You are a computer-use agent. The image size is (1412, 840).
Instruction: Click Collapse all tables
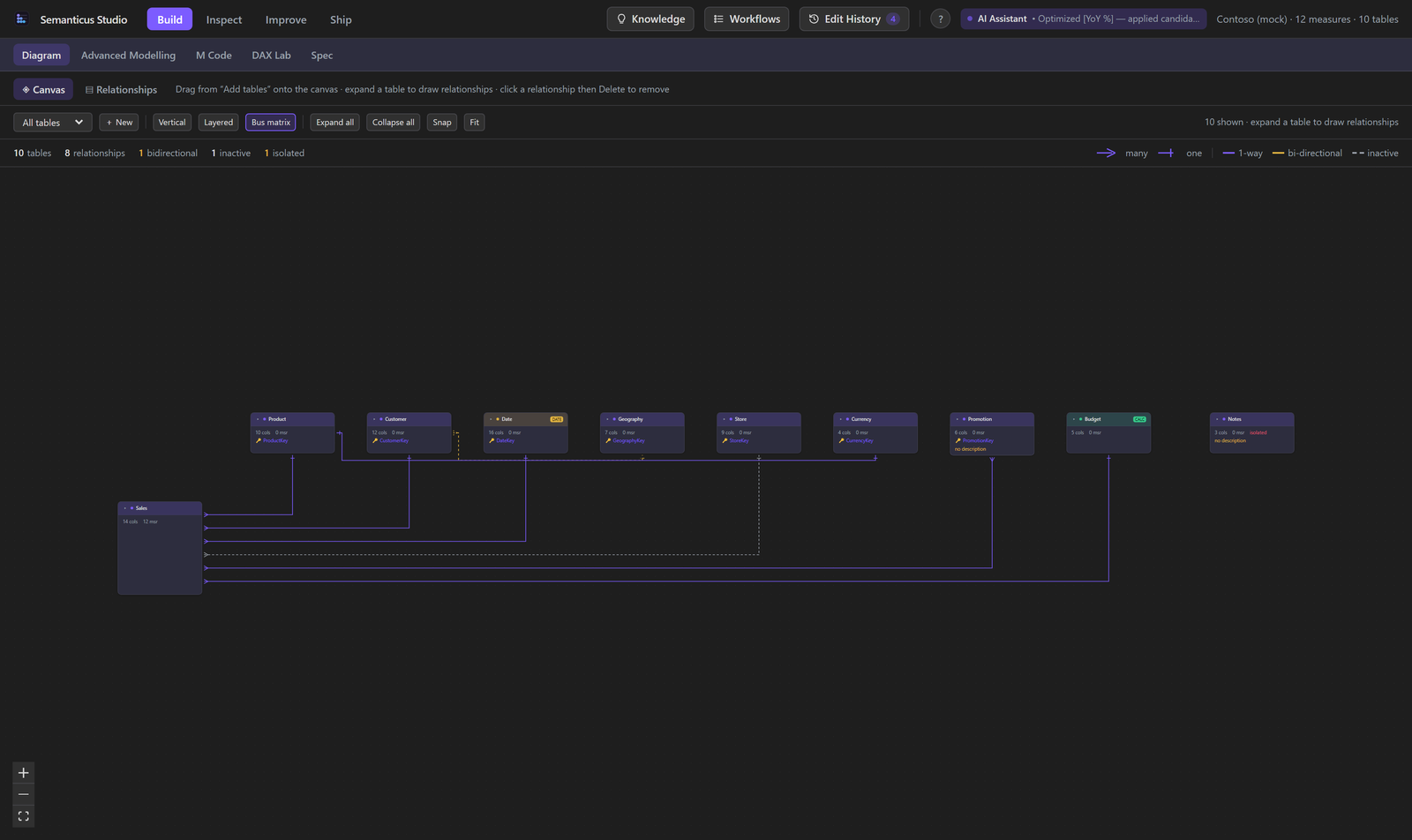tap(393, 123)
